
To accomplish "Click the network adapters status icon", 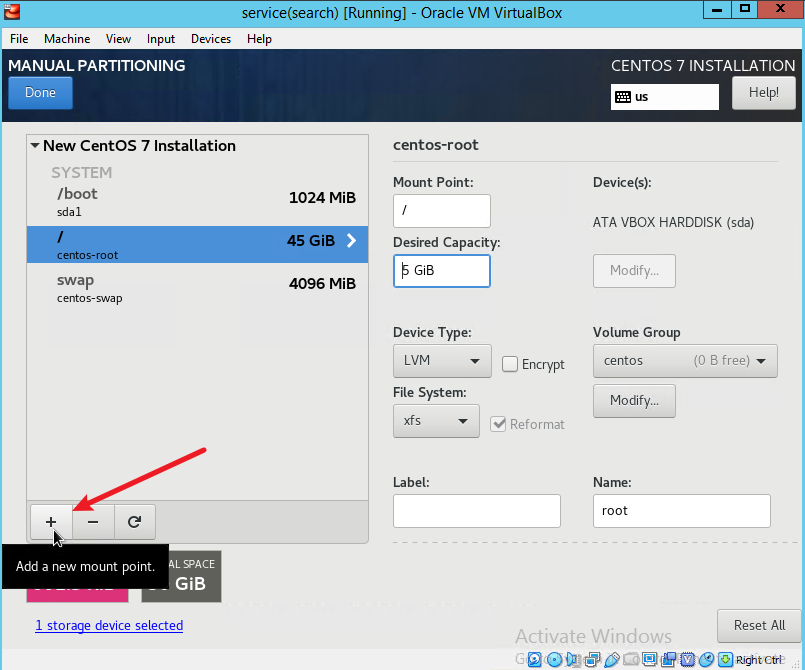I will point(593,659).
